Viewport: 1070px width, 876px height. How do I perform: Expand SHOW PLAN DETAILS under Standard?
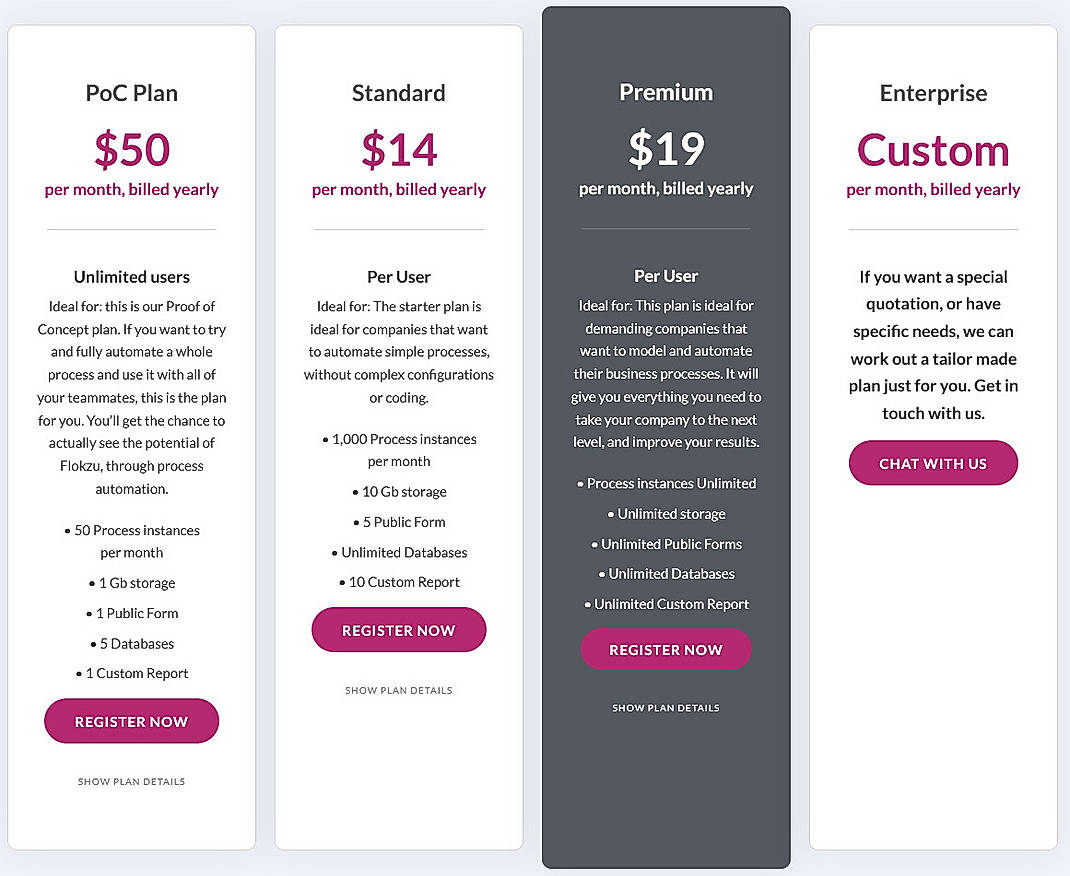click(398, 690)
